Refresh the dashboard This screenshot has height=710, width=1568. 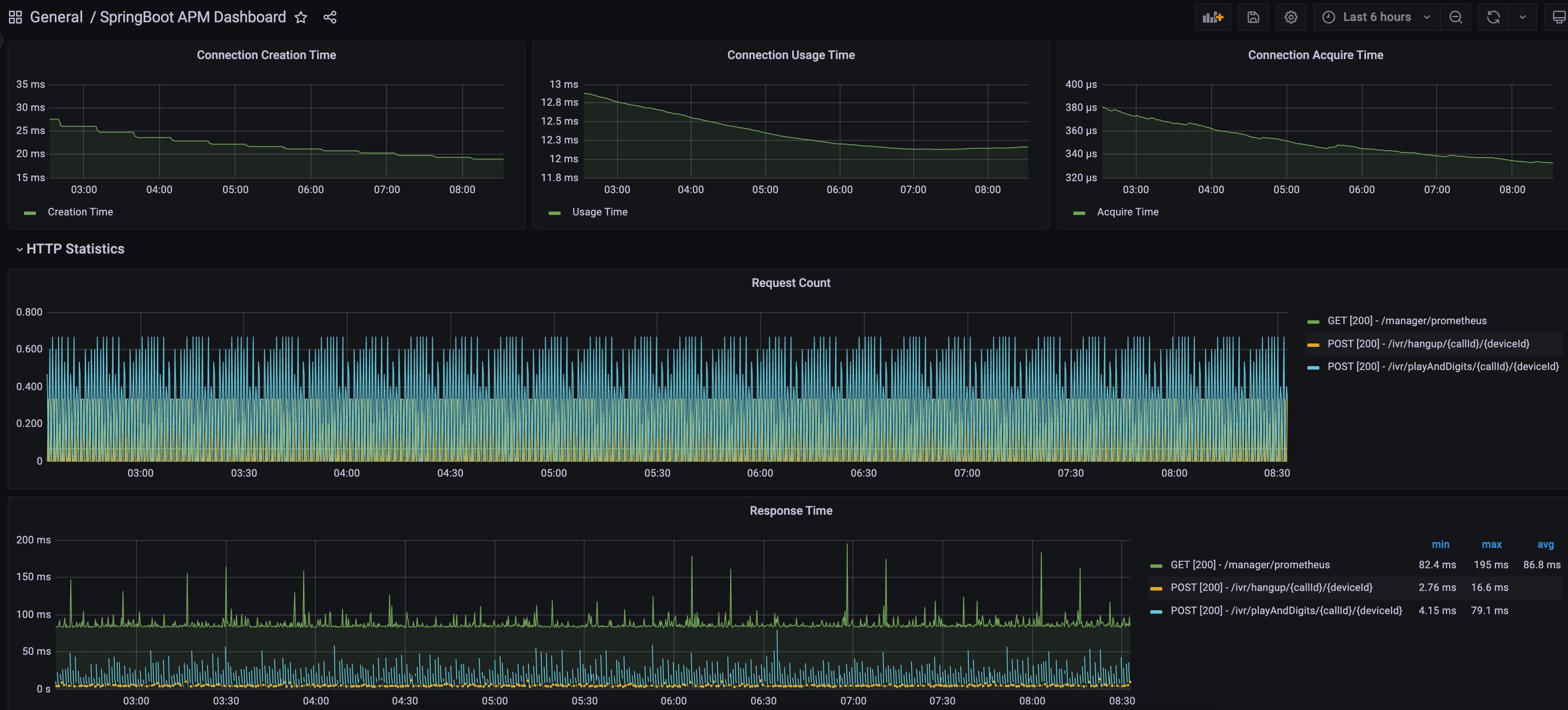[x=1493, y=17]
